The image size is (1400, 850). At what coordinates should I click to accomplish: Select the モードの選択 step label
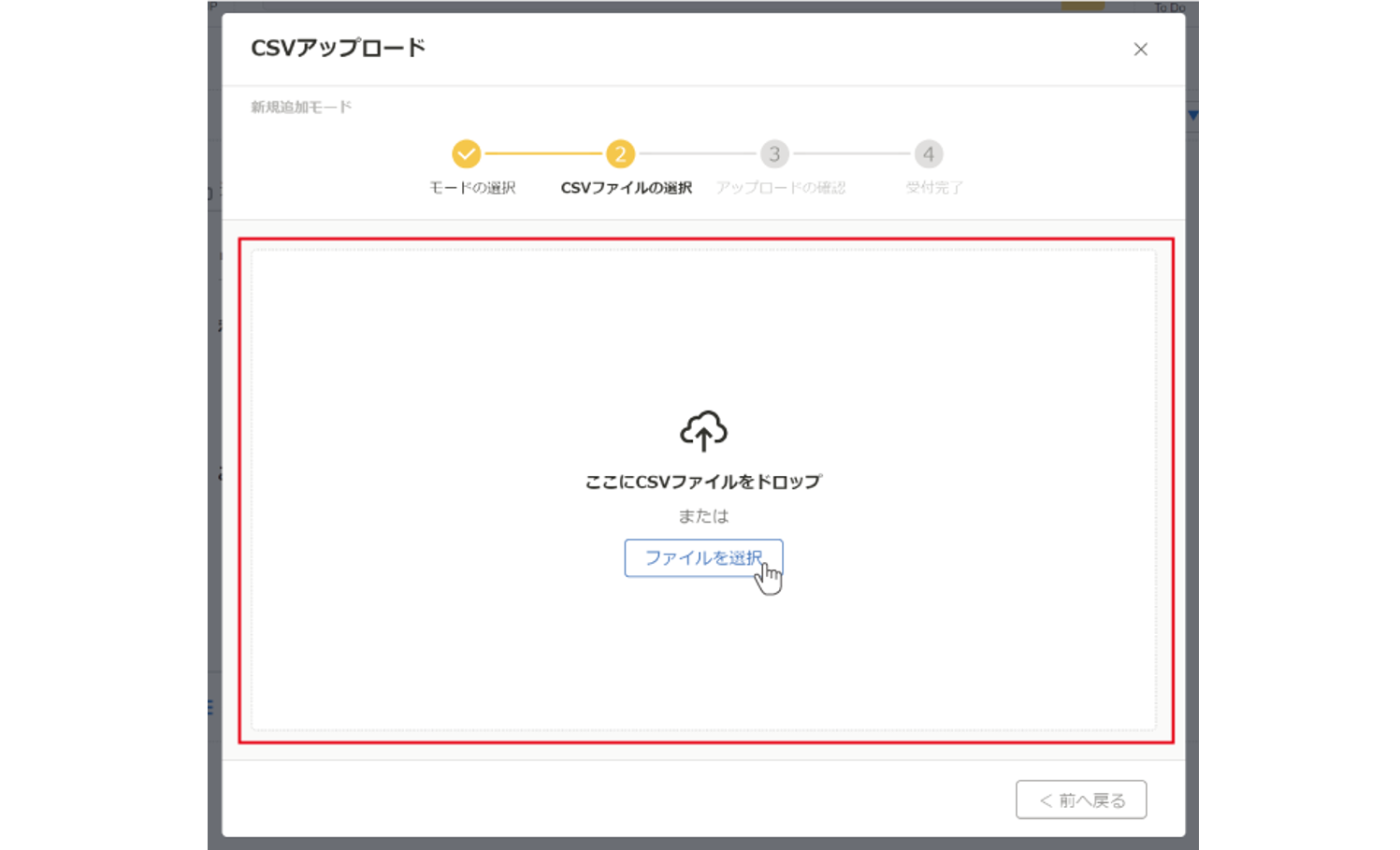tap(472, 188)
